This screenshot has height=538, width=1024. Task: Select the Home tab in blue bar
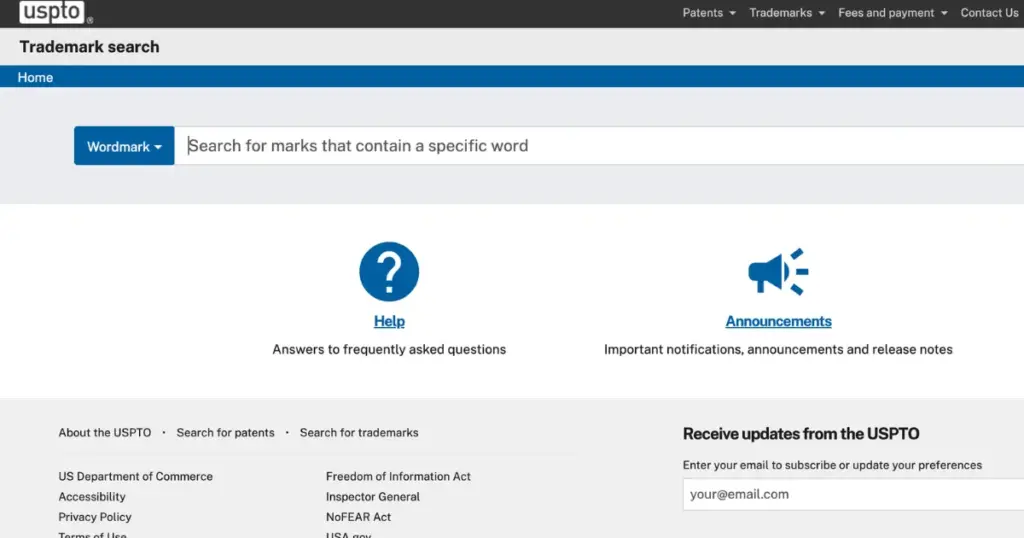(x=35, y=77)
